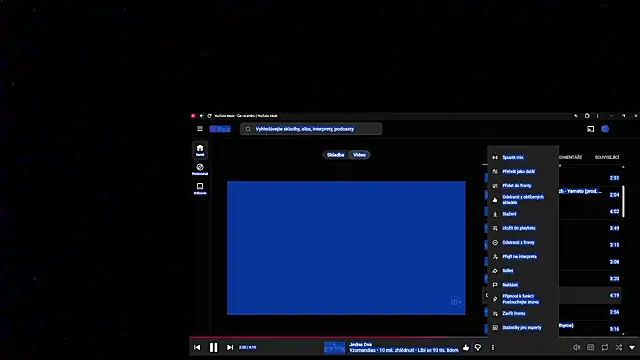The height and width of the screenshot is (360, 640).
Task: Open the window three-dot menu in title bar
Action: (x=598, y=116)
